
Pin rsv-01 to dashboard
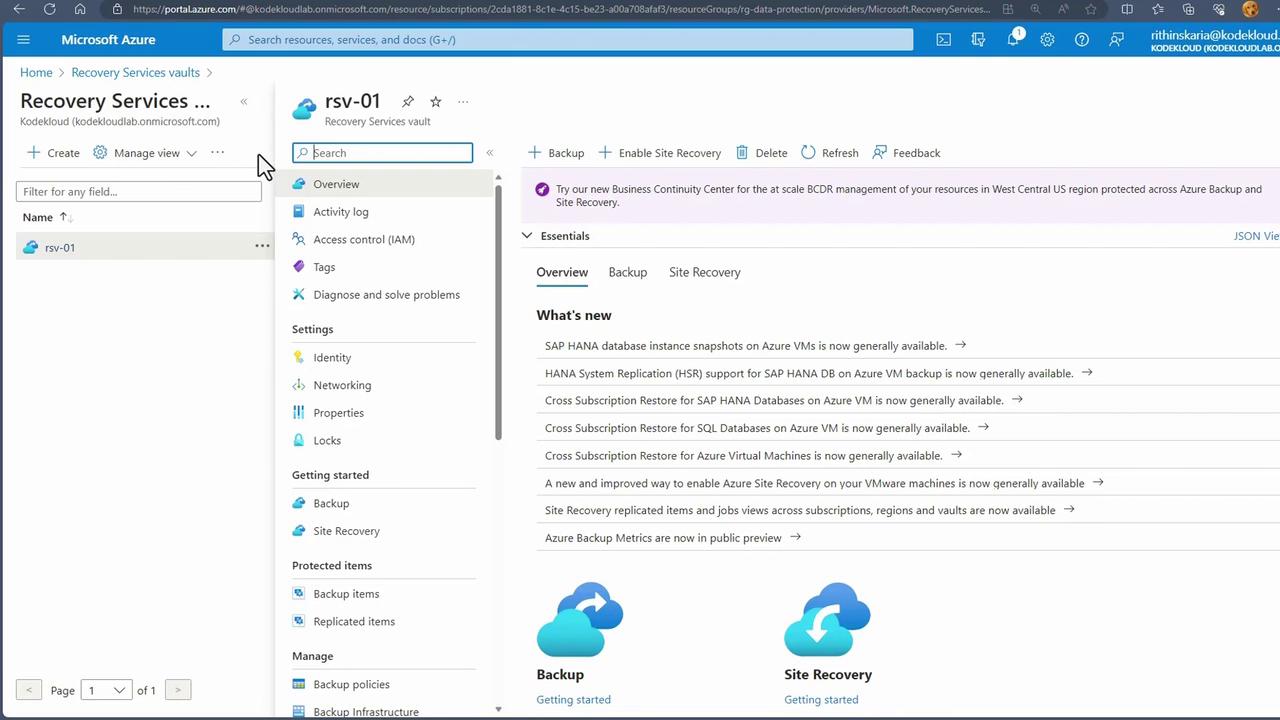408,101
